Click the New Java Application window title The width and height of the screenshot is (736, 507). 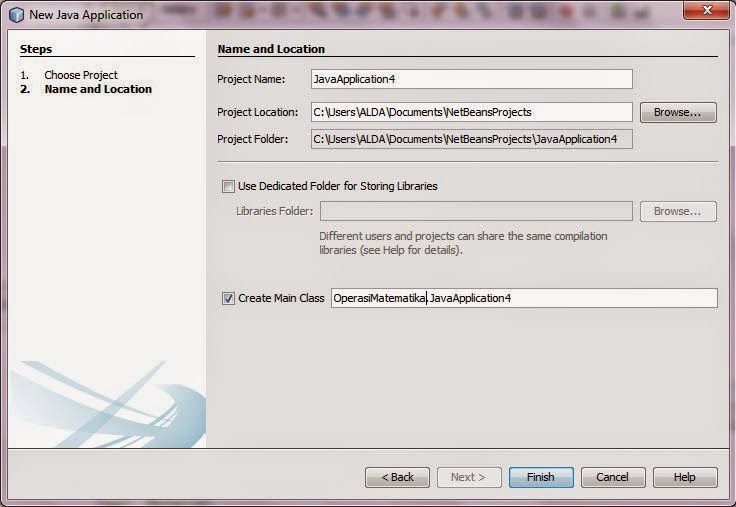86,15
